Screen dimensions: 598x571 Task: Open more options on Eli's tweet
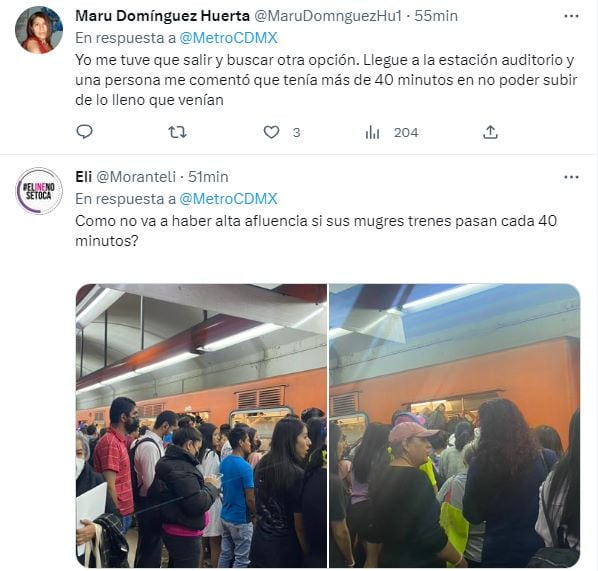click(571, 177)
